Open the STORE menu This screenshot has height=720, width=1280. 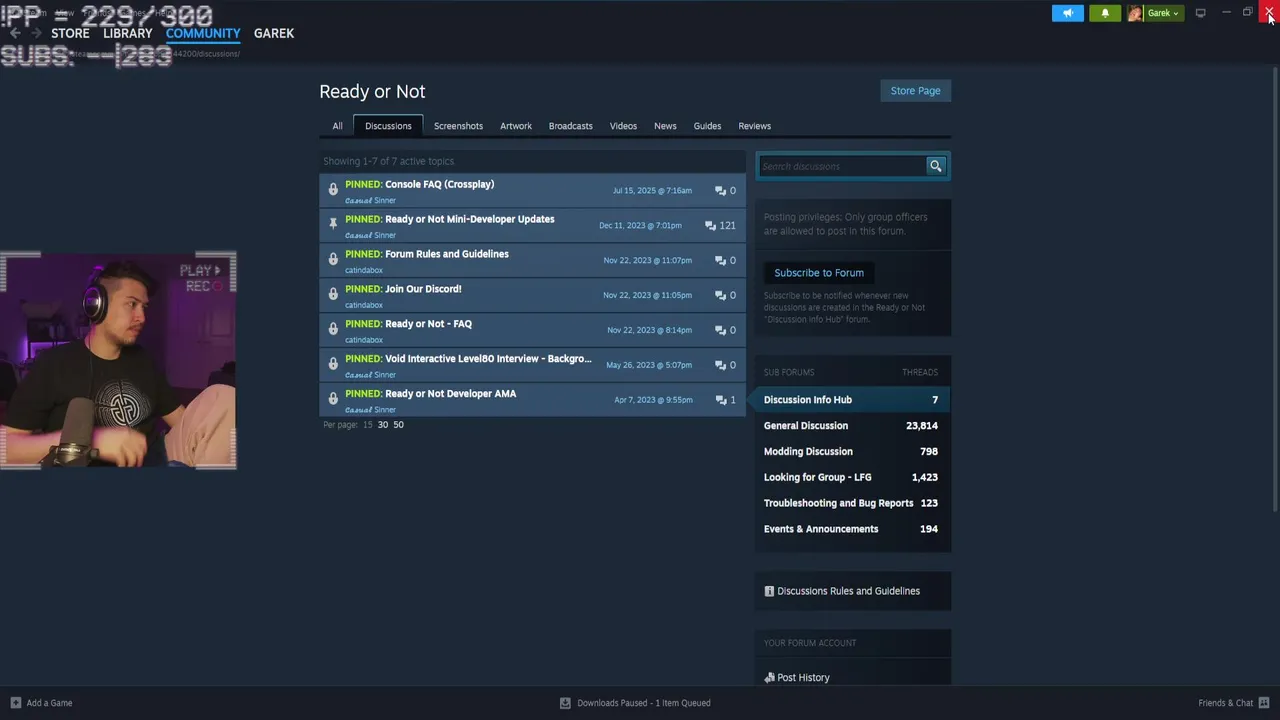pos(70,33)
